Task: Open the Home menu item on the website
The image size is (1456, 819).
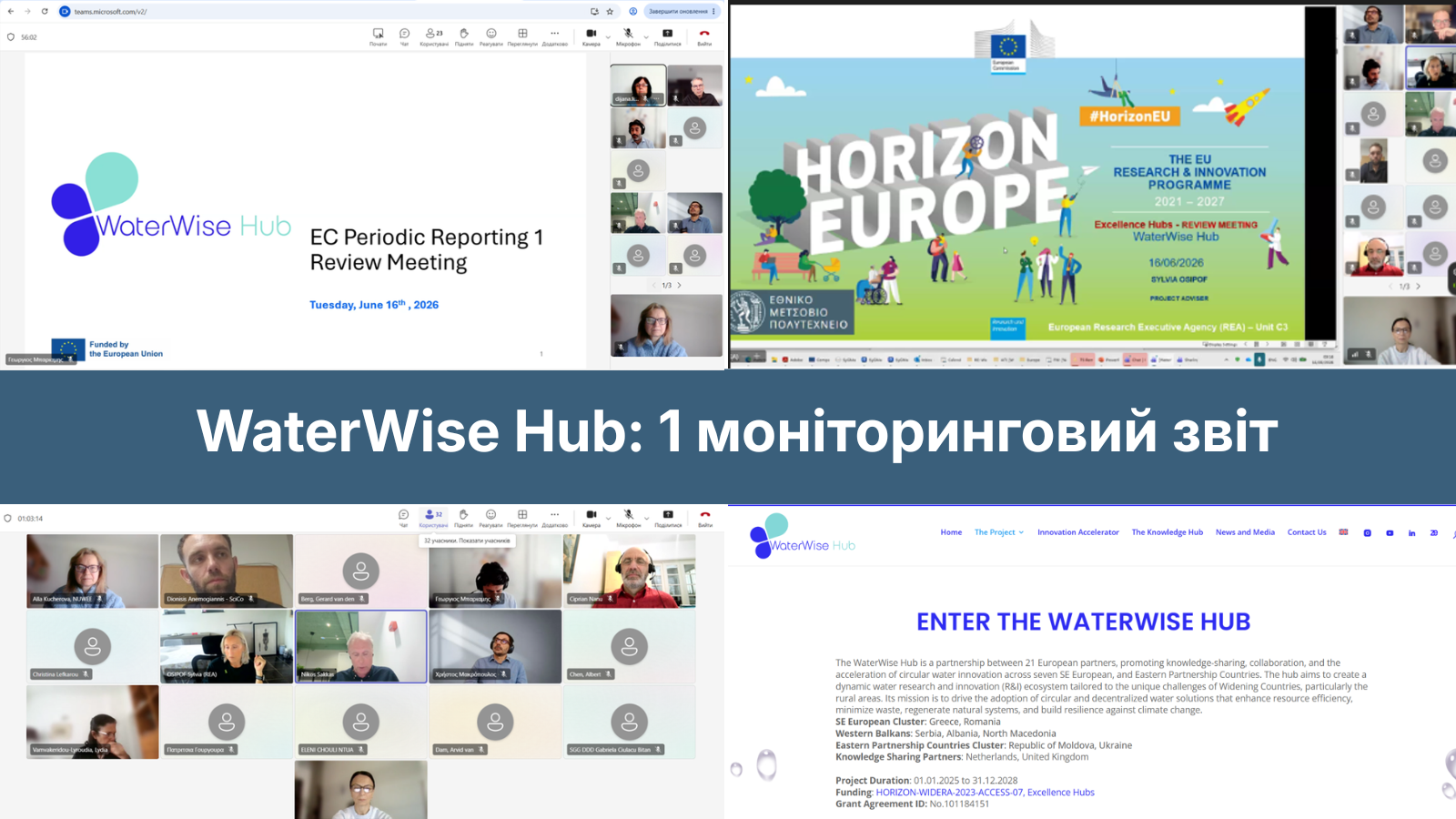Action: [951, 532]
